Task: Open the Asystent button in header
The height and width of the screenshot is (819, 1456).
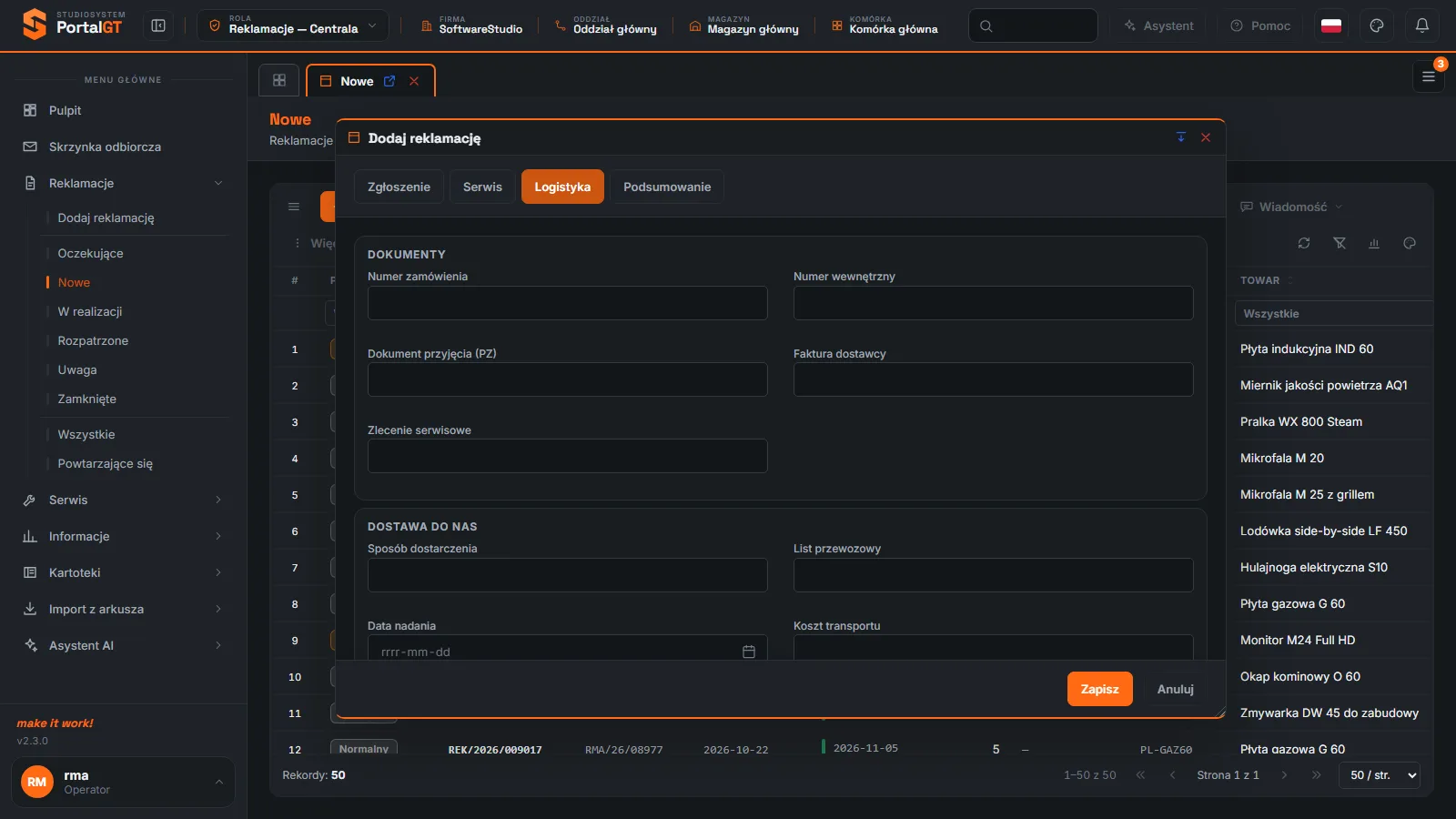Action: coord(1159,25)
